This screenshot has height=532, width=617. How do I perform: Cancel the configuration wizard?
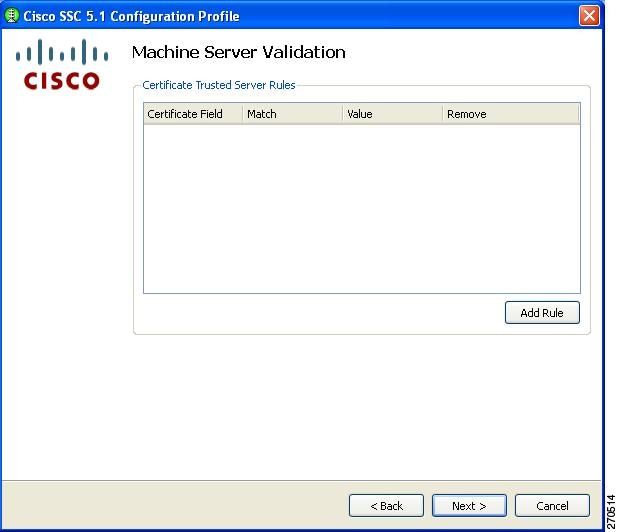[552, 506]
